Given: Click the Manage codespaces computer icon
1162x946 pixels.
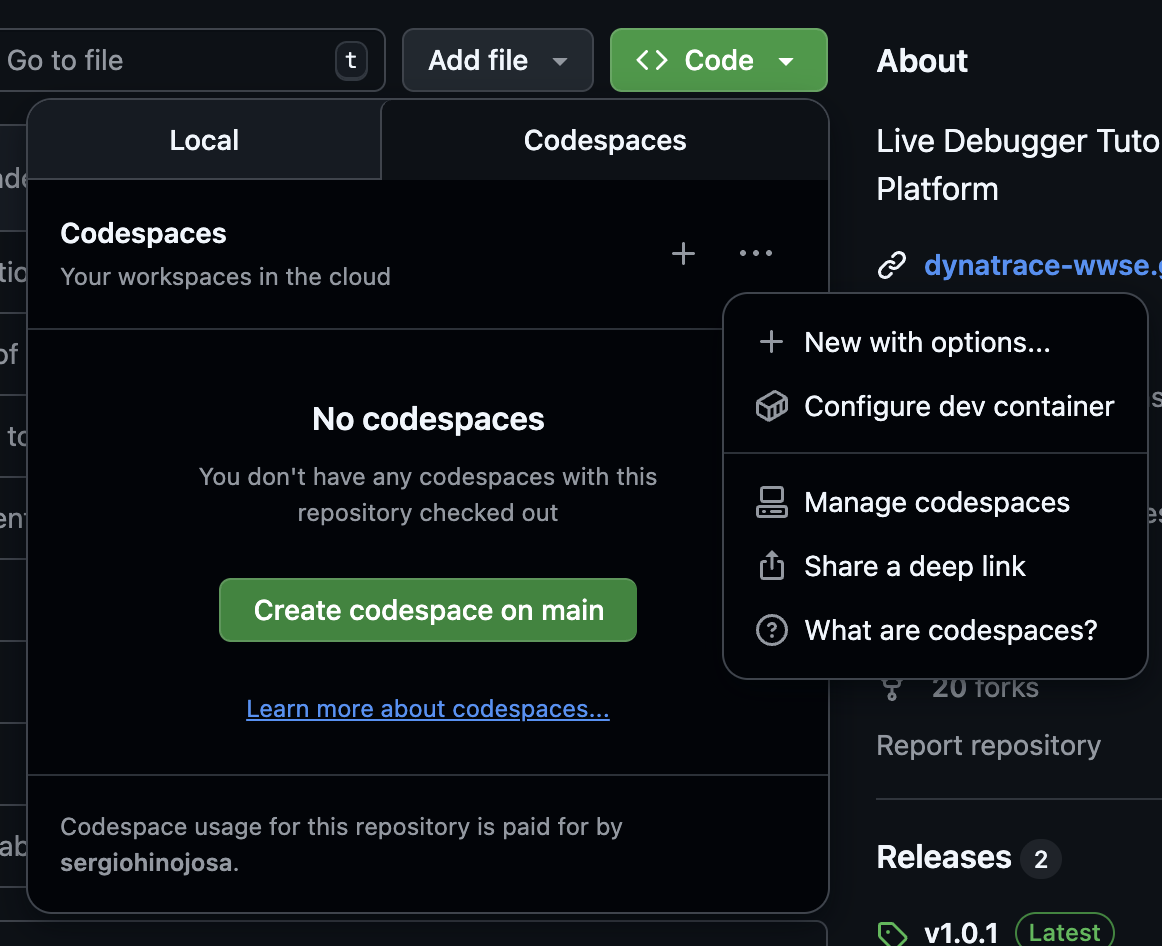Looking at the screenshot, I should 771,503.
